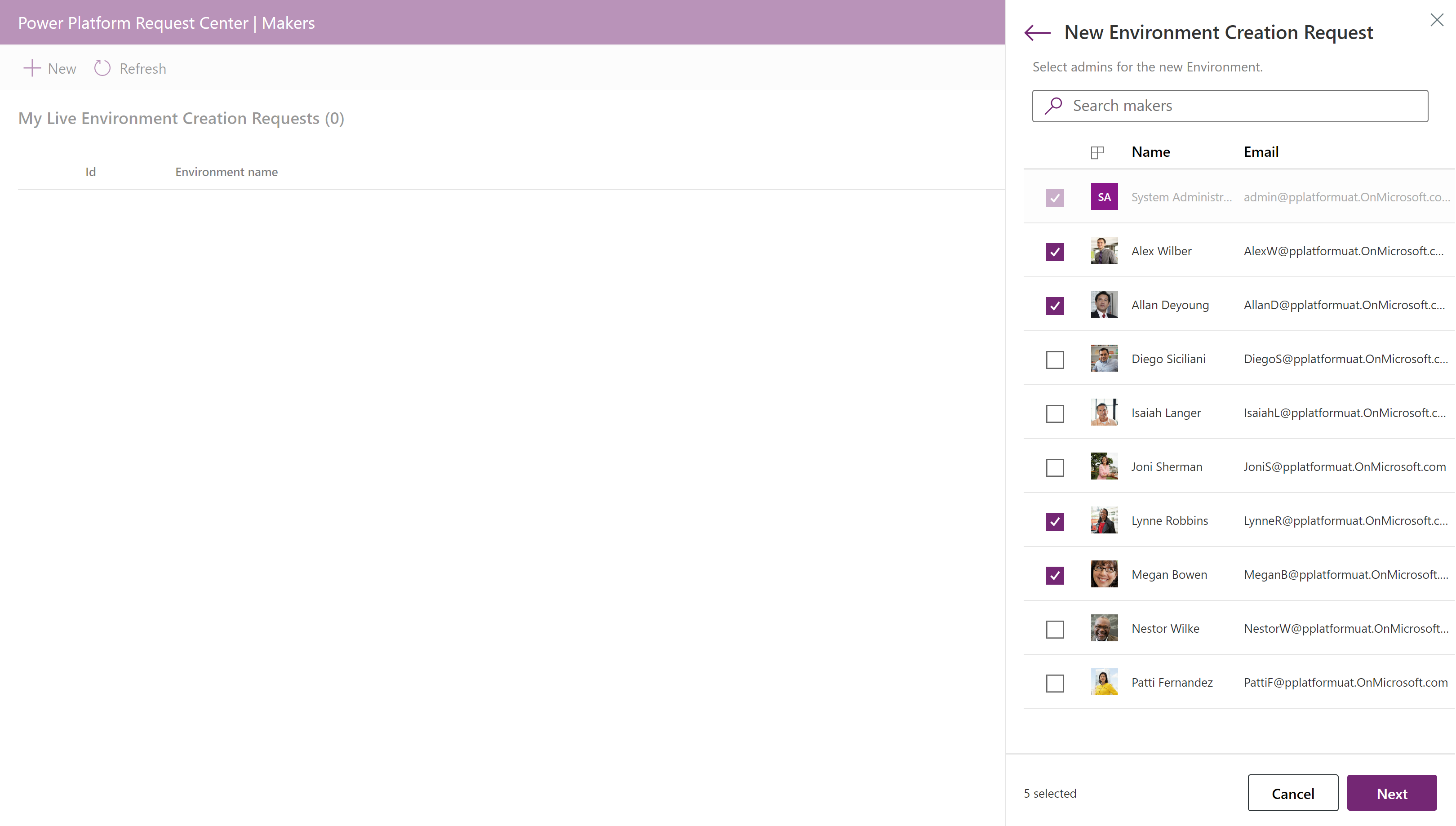Click Megan Bowen profile photo thumbnail

coord(1104,574)
